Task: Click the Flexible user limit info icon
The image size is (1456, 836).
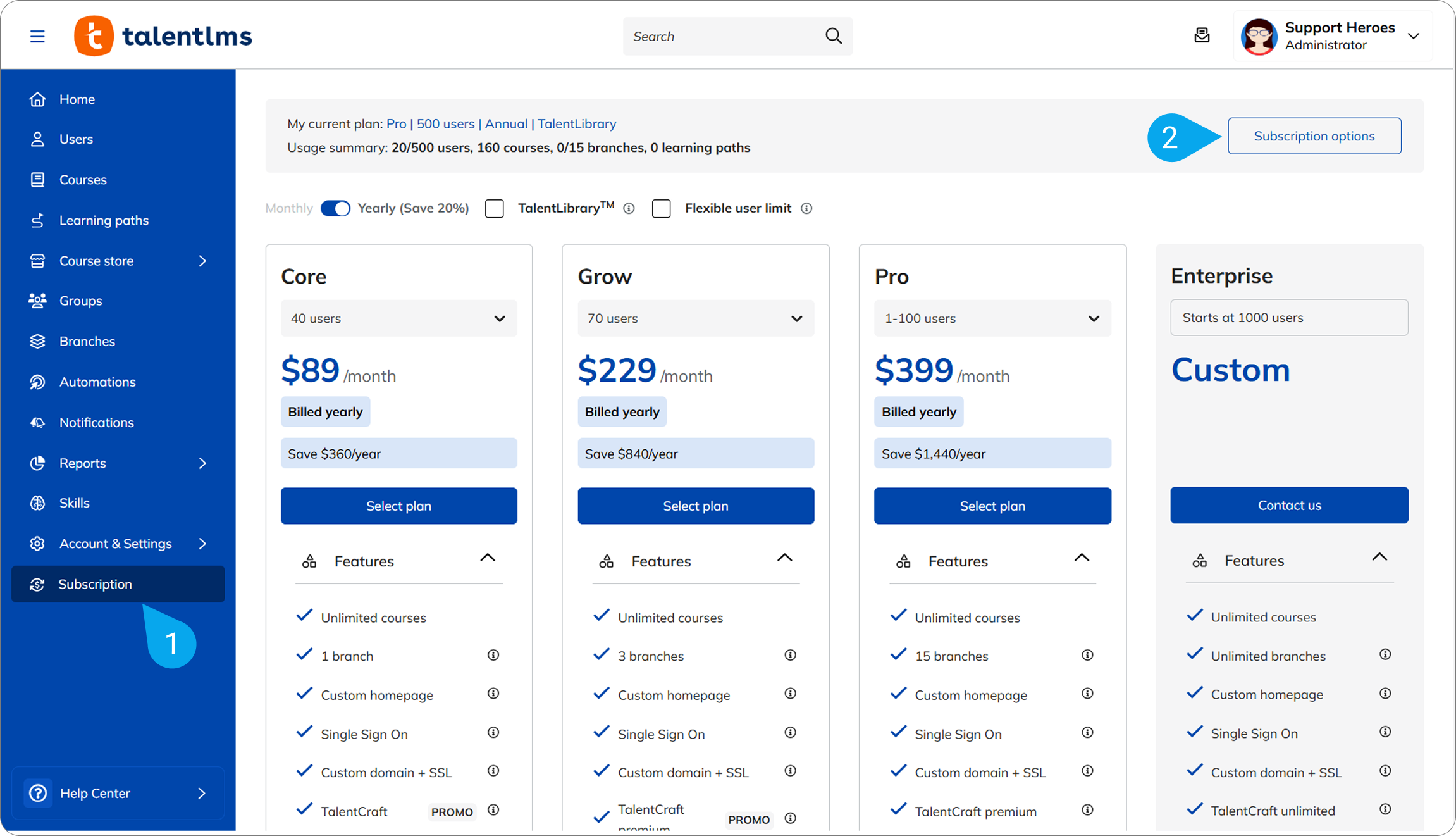Action: click(x=806, y=208)
